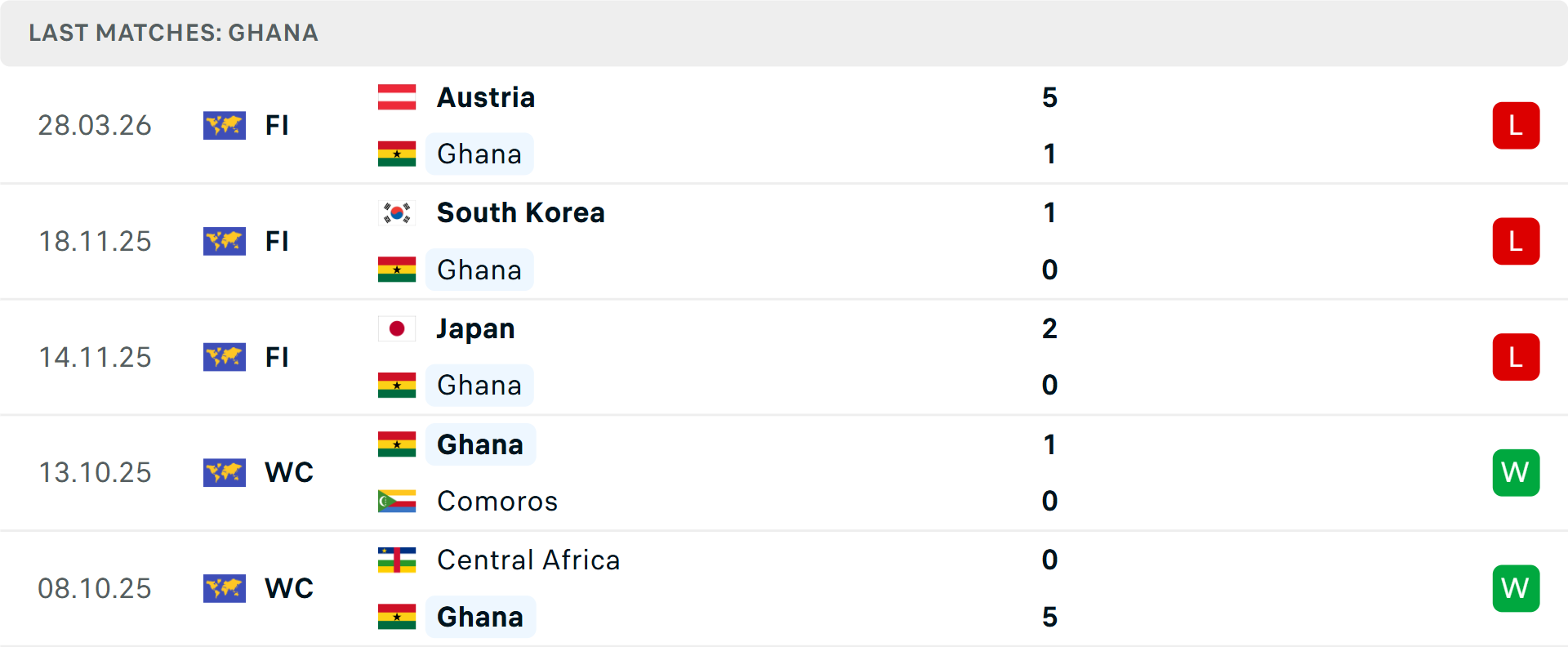Expand the WC label on 08.10.25 row

pyautogui.click(x=288, y=588)
